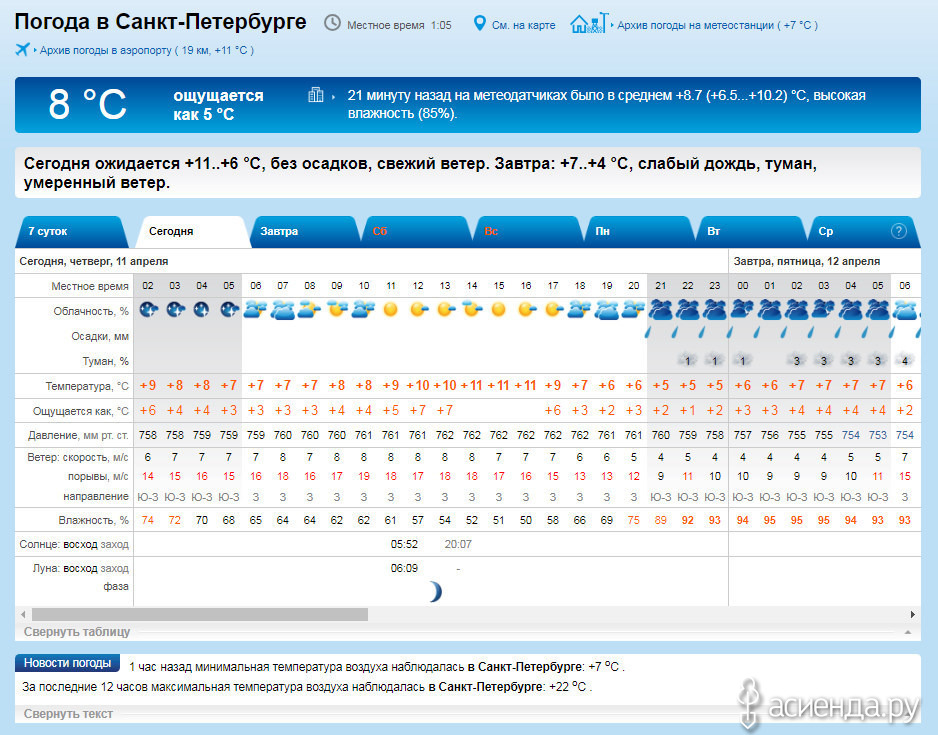Click the map pin icon
Viewport: 938px width, 735px height.
[479, 23]
